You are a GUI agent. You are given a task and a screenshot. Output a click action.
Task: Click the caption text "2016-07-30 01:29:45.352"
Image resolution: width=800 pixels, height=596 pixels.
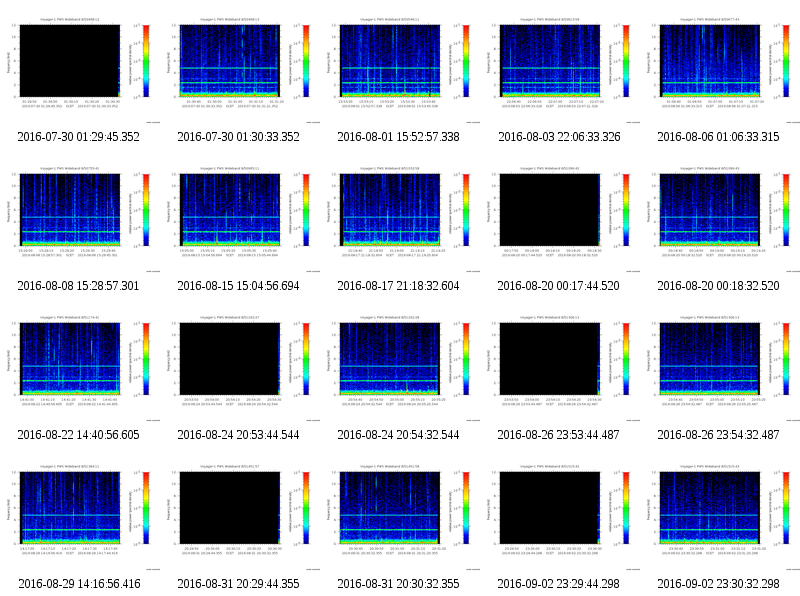tap(79, 137)
